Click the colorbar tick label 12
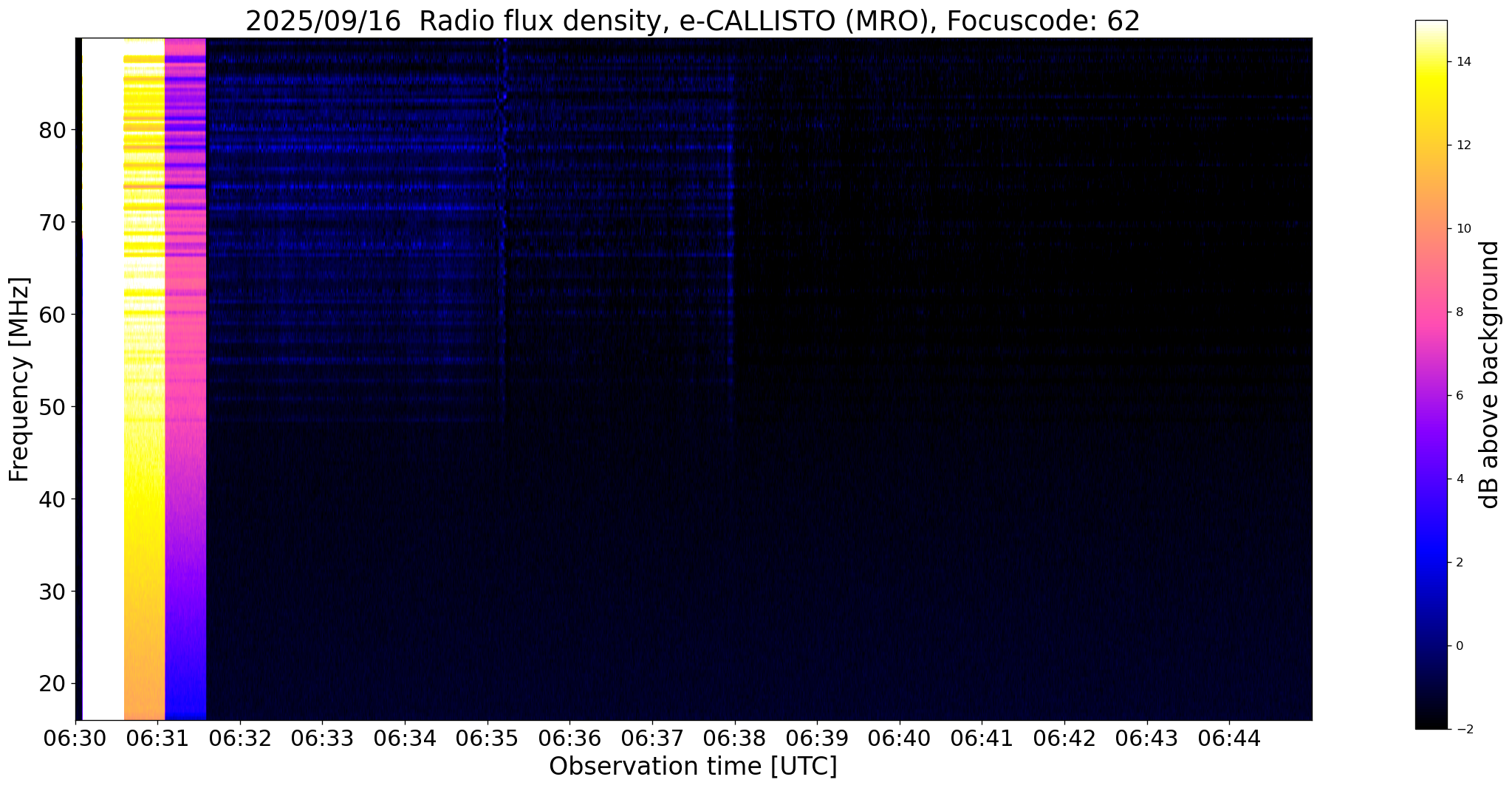 tap(1463, 145)
